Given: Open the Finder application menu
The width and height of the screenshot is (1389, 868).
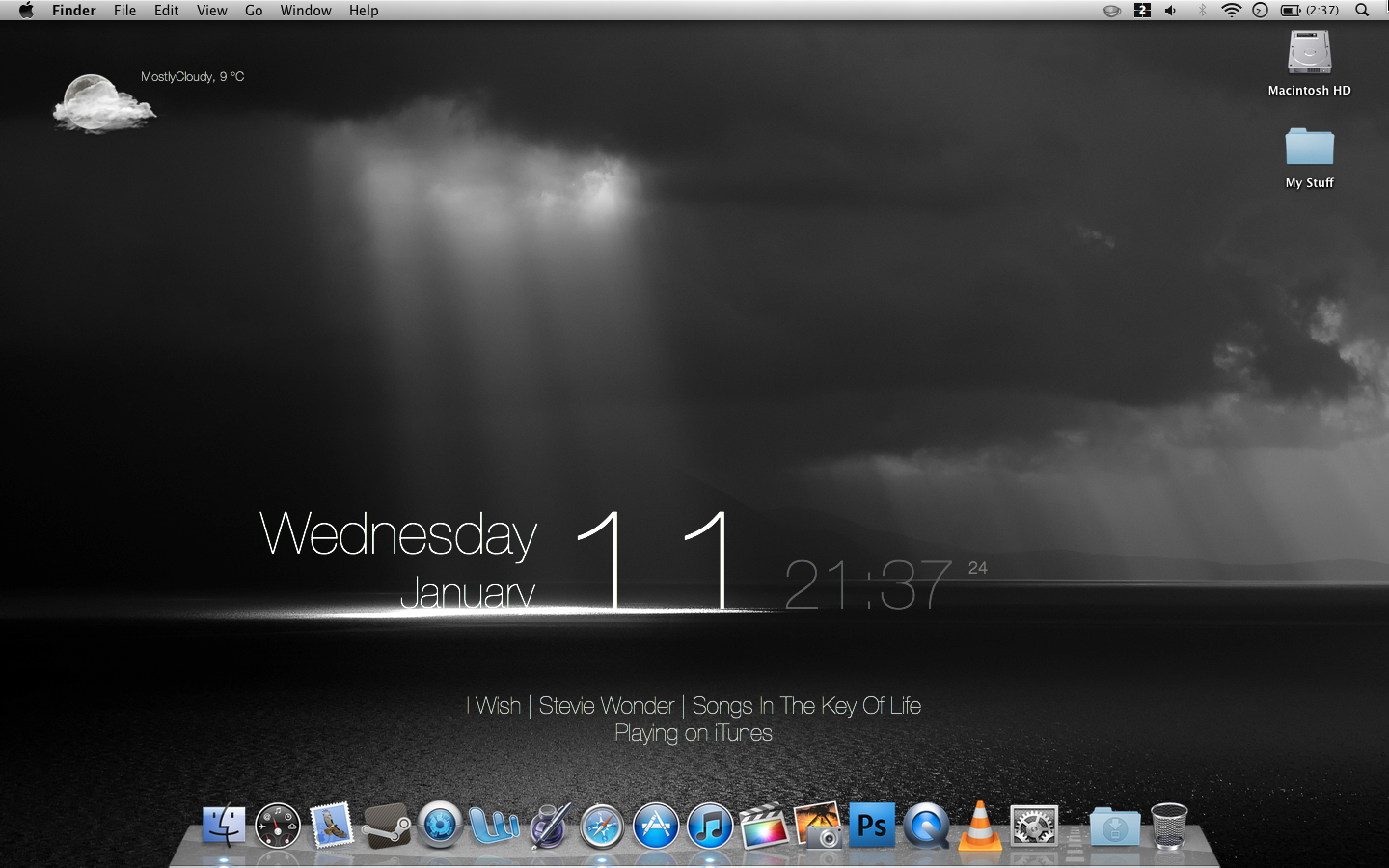Looking at the screenshot, I should tap(74, 11).
